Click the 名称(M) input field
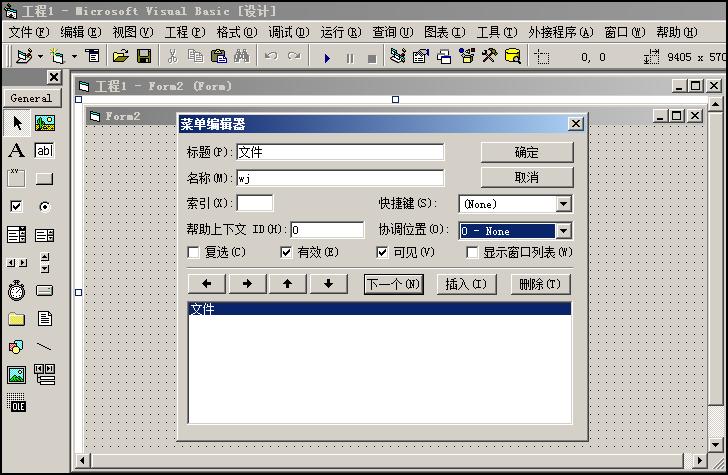Screen dimensions: 728x475 pyautogui.click(x=340, y=178)
